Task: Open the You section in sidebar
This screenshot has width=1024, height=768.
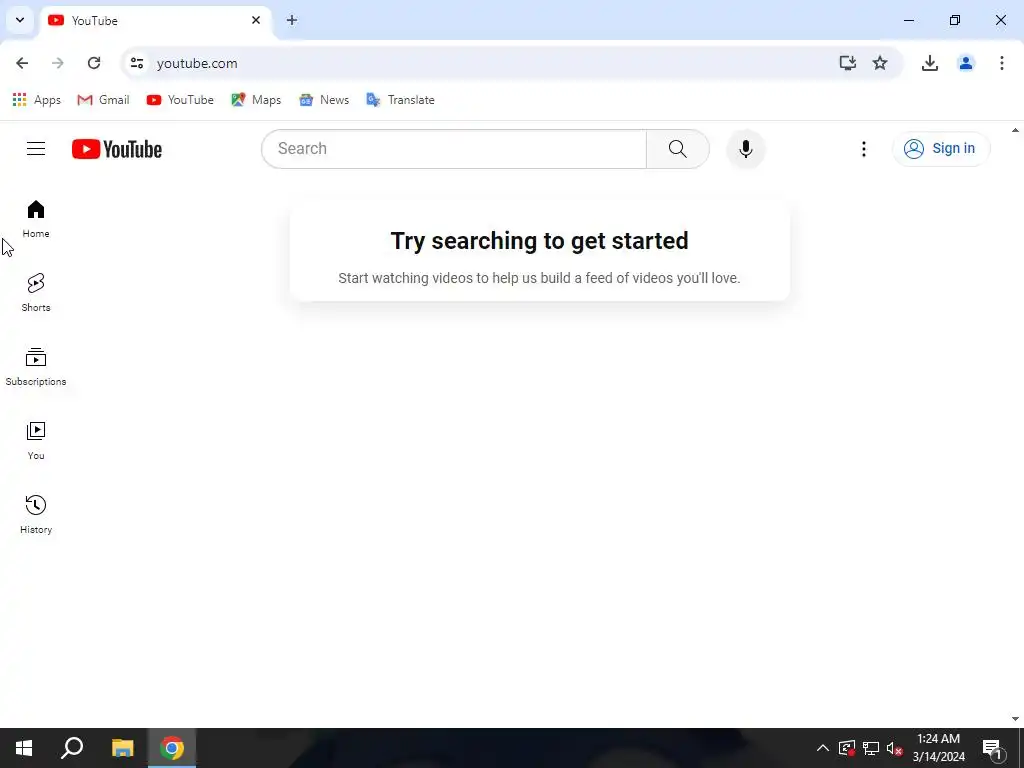Action: pos(36,441)
